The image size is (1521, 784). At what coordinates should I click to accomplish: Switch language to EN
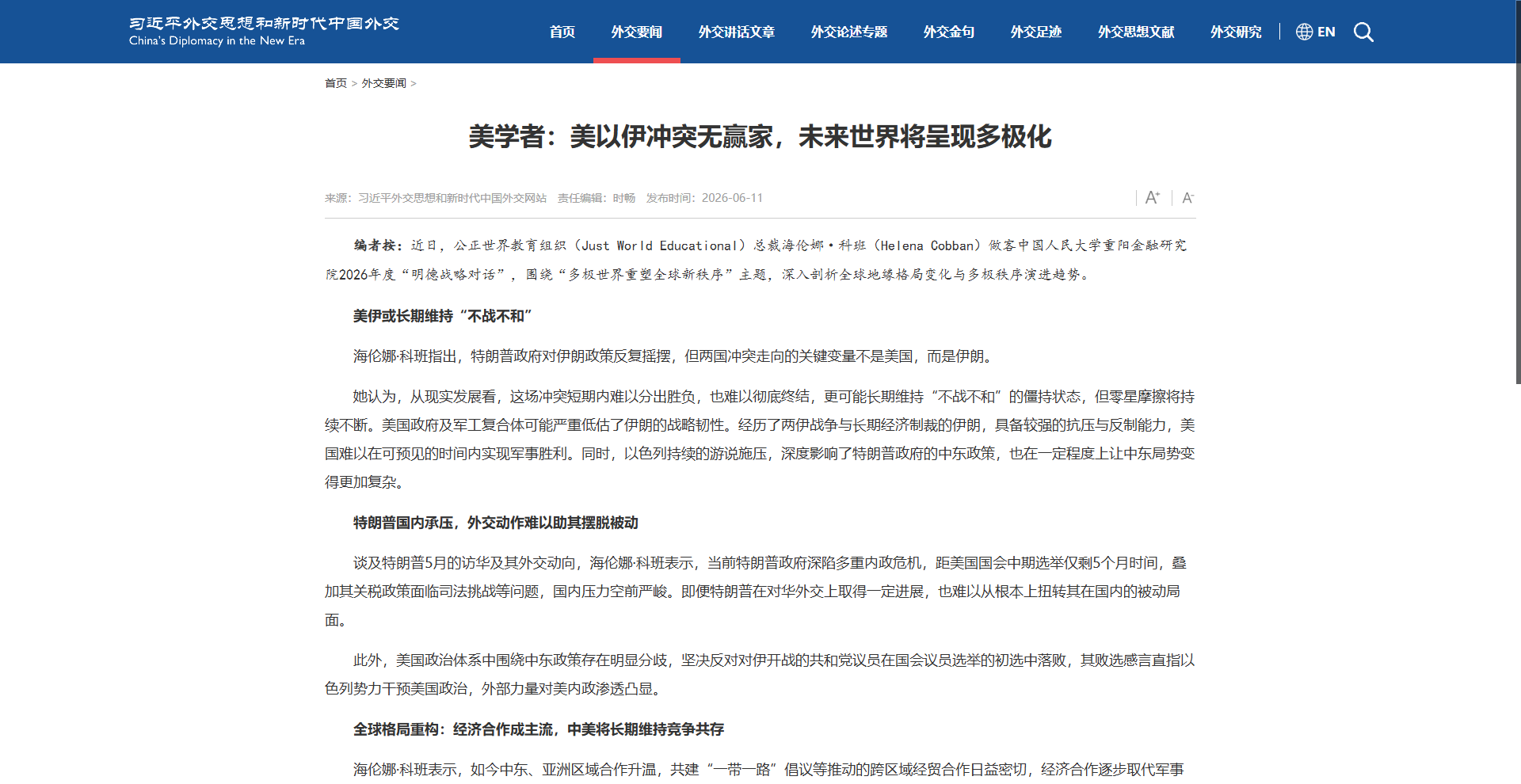point(1326,32)
